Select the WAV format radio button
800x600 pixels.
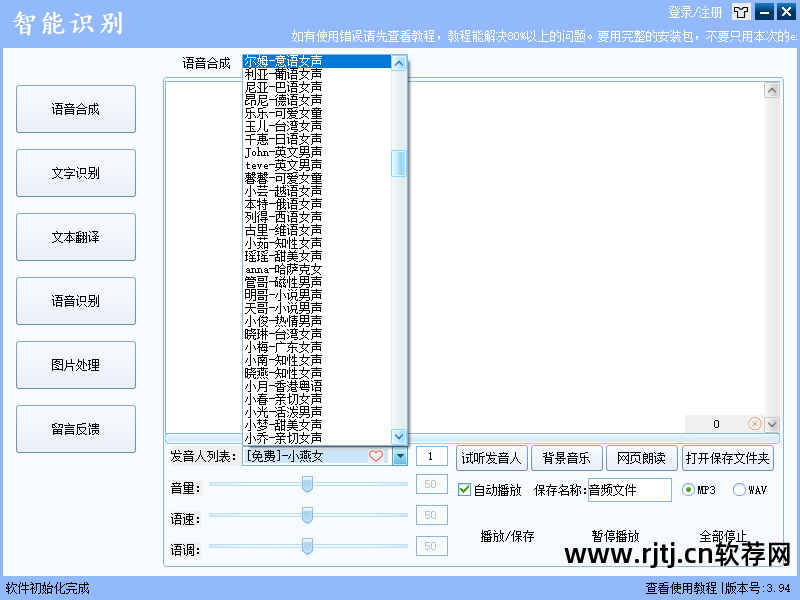pos(739,490)
